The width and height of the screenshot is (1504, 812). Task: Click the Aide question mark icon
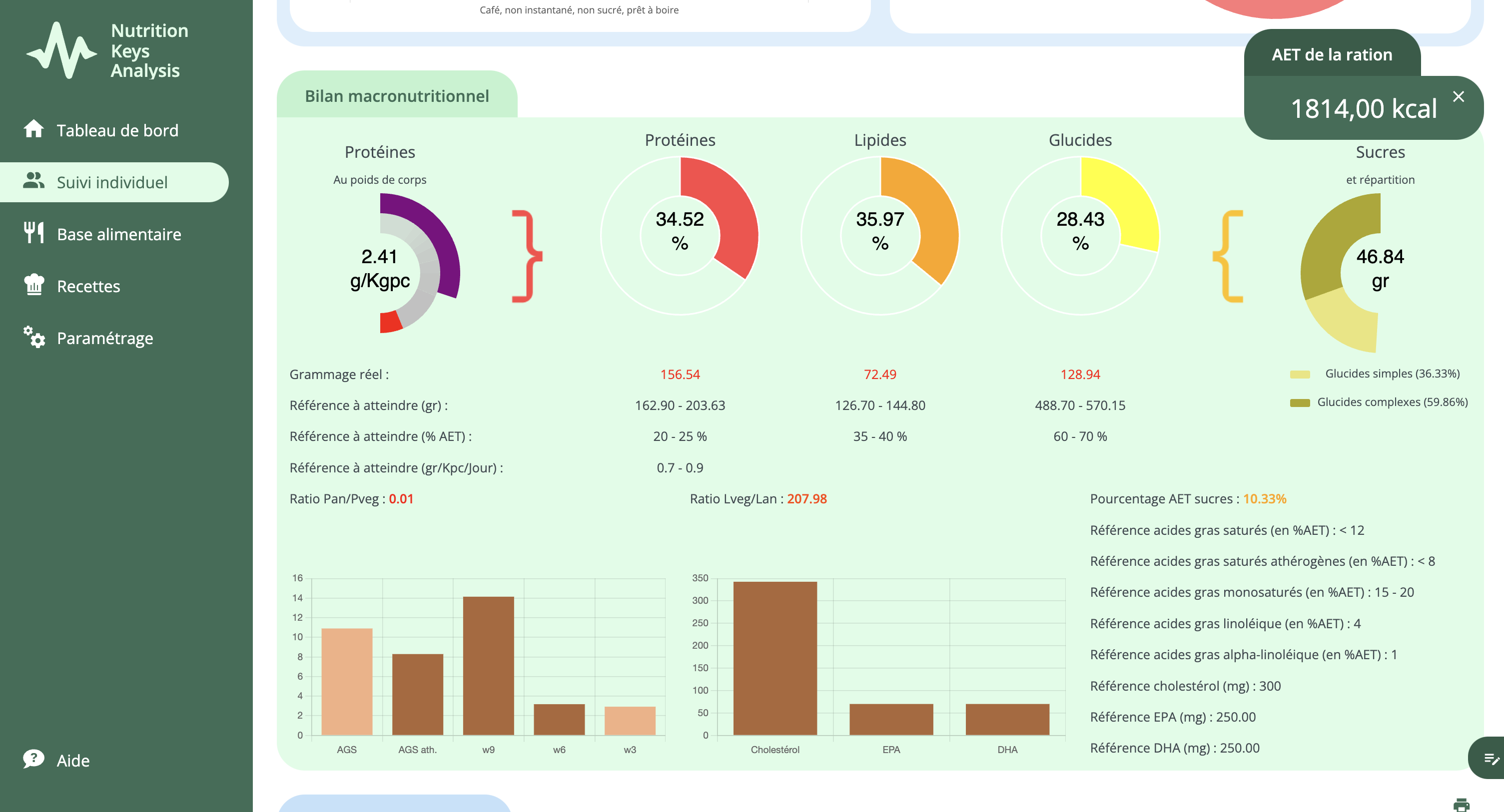[x=34, y=760]
